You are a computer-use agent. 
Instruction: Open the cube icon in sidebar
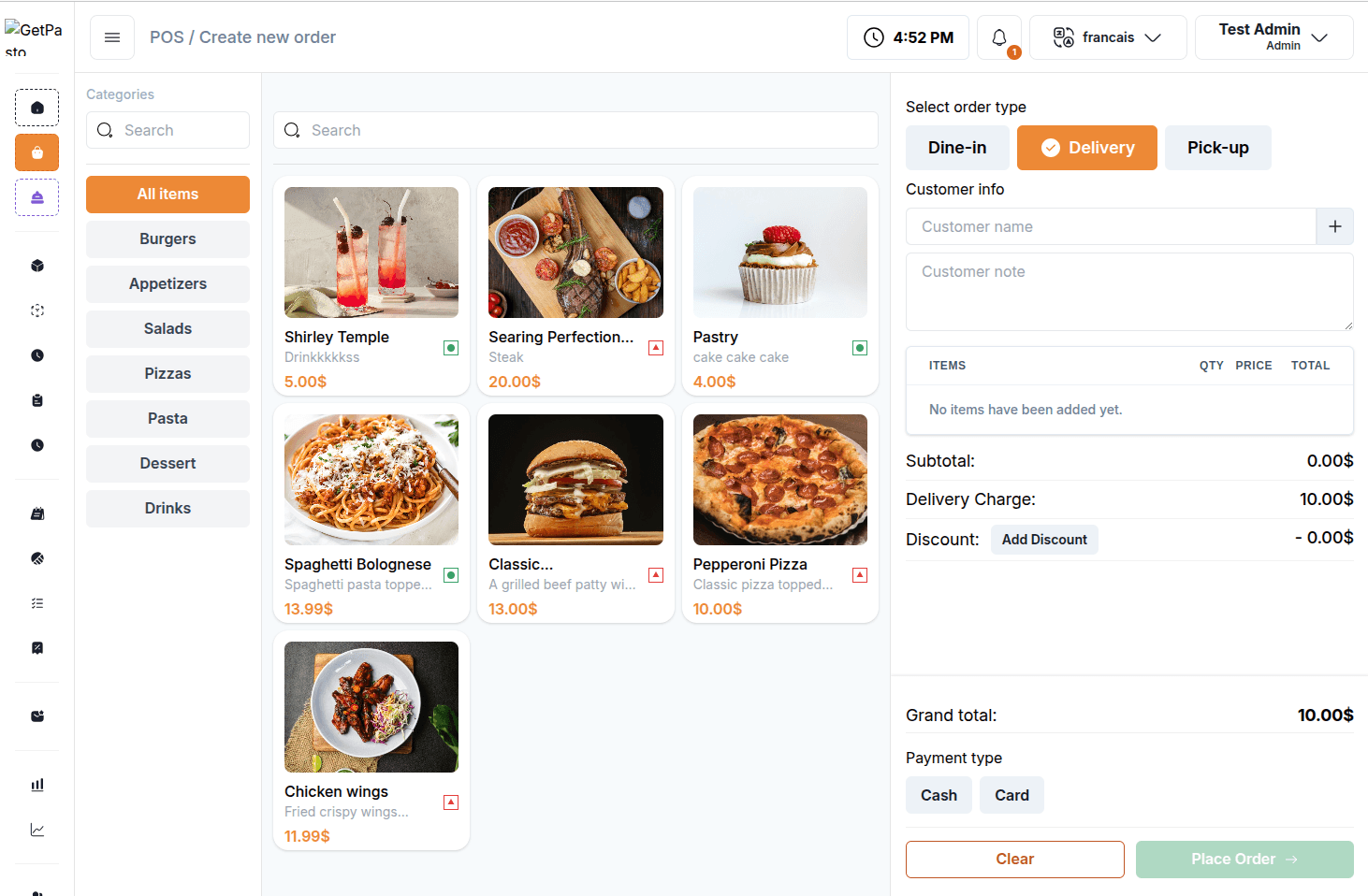37,266
